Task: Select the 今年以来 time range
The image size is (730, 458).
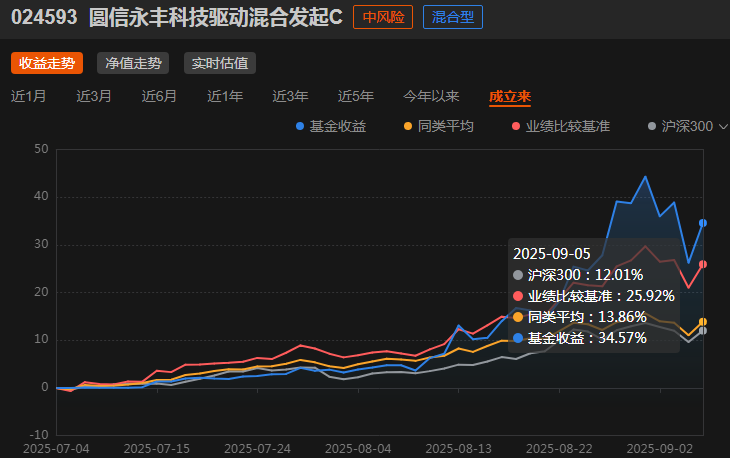Action: (431, 96)
